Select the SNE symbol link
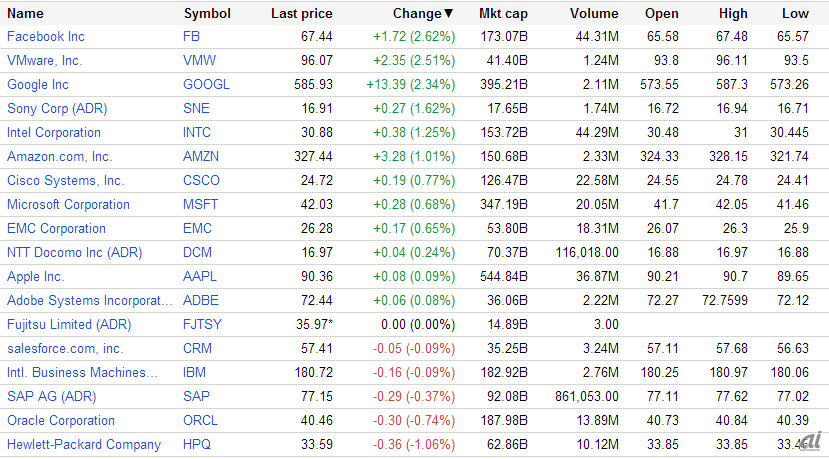 (x=197, y=108)
